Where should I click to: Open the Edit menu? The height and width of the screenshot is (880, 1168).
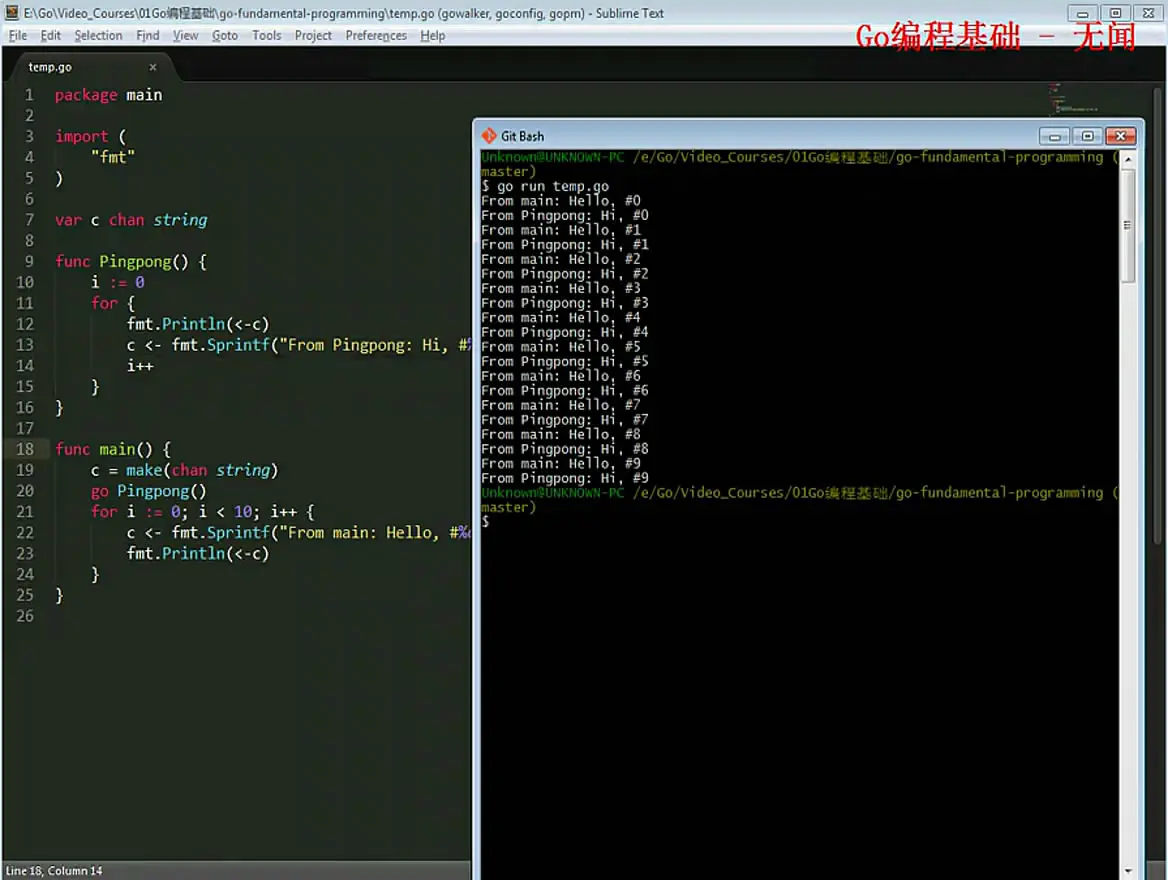(51, 36)
